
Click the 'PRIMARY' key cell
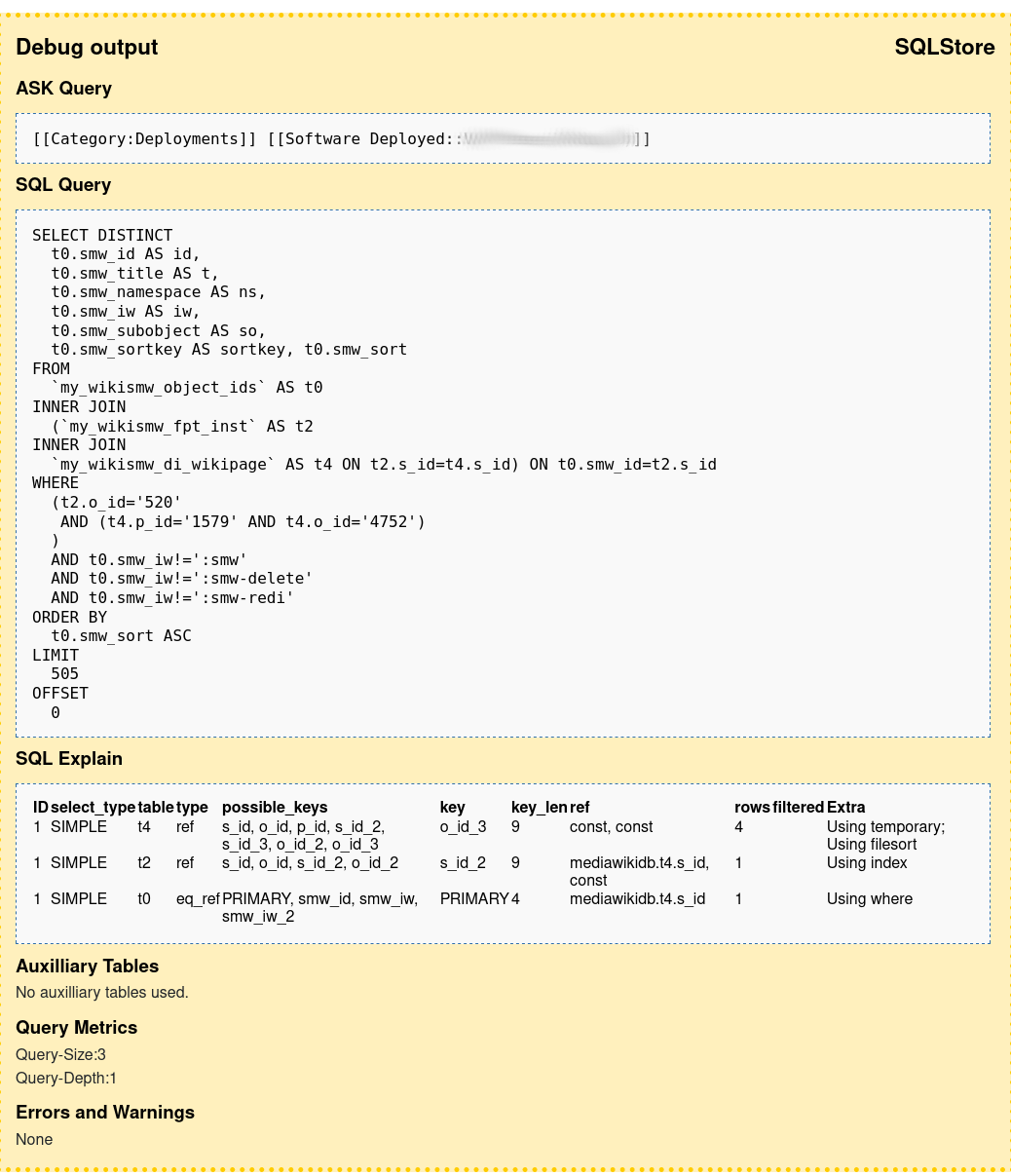point(474,899)
